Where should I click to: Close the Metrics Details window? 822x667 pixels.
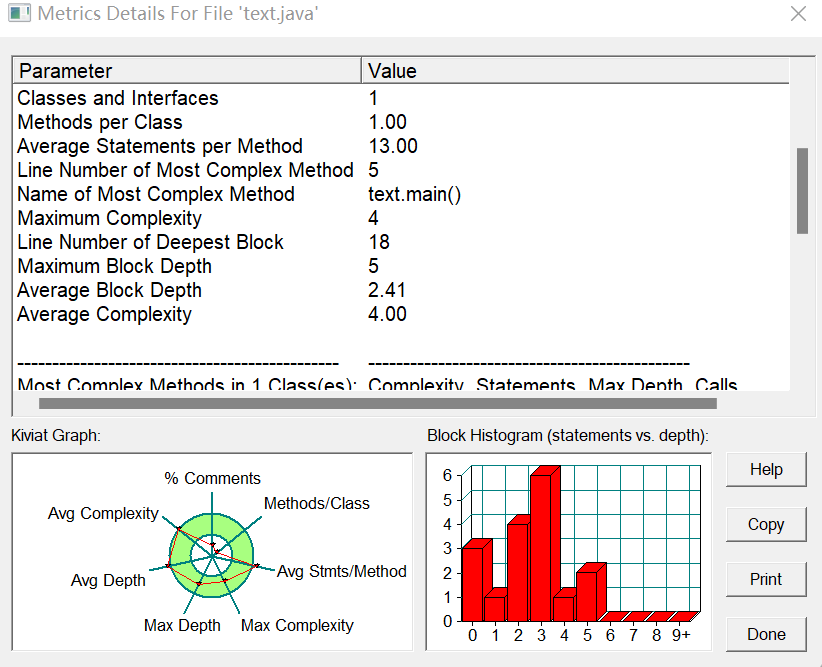[x=798, y=14]
